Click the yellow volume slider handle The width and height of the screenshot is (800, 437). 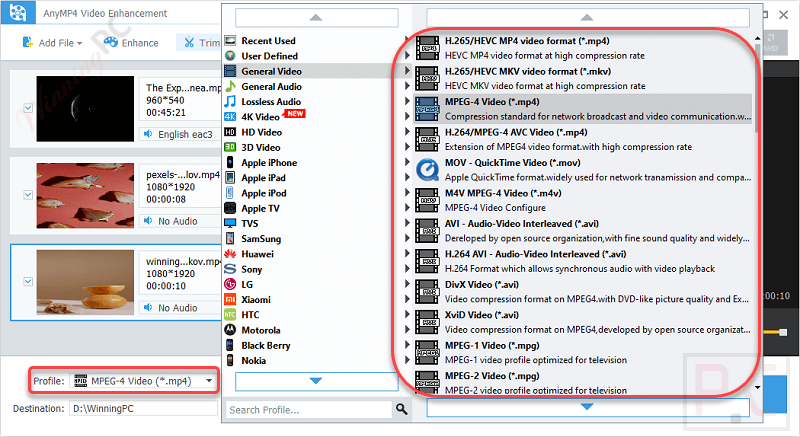click(x=783, y=332)
